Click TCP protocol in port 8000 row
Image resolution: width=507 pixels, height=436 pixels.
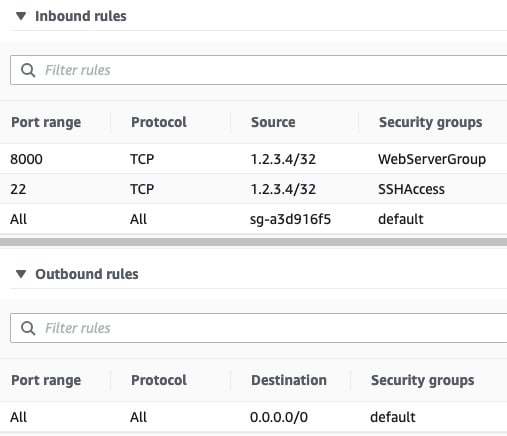click(142, 159)
